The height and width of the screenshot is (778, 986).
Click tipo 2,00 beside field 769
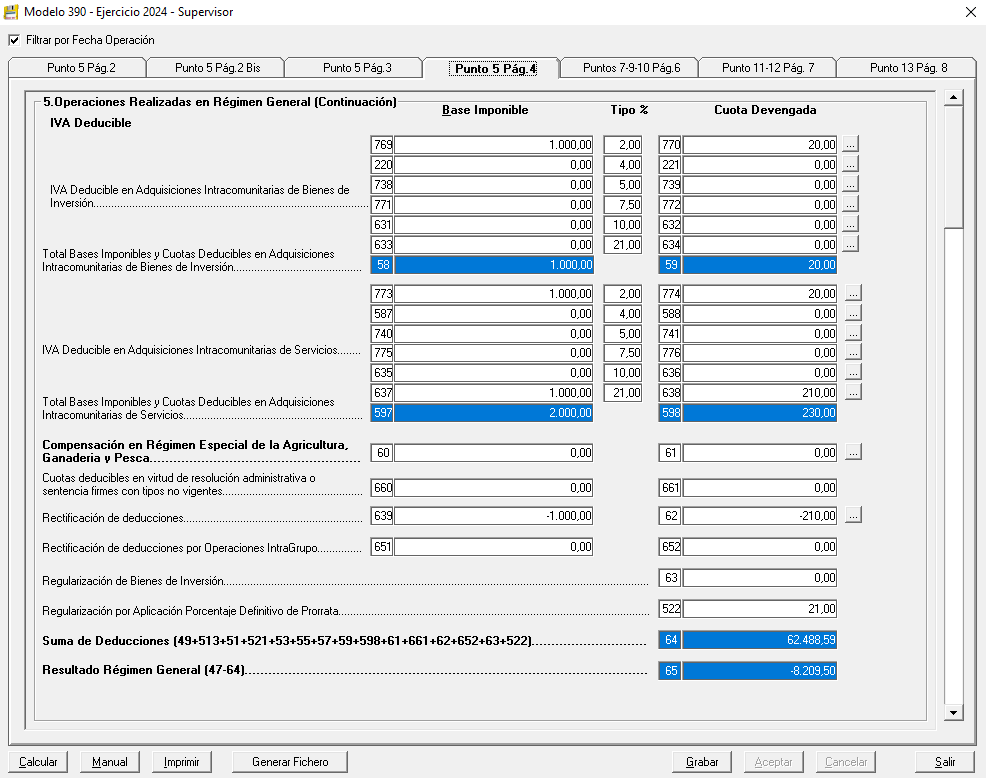point(623,145)
